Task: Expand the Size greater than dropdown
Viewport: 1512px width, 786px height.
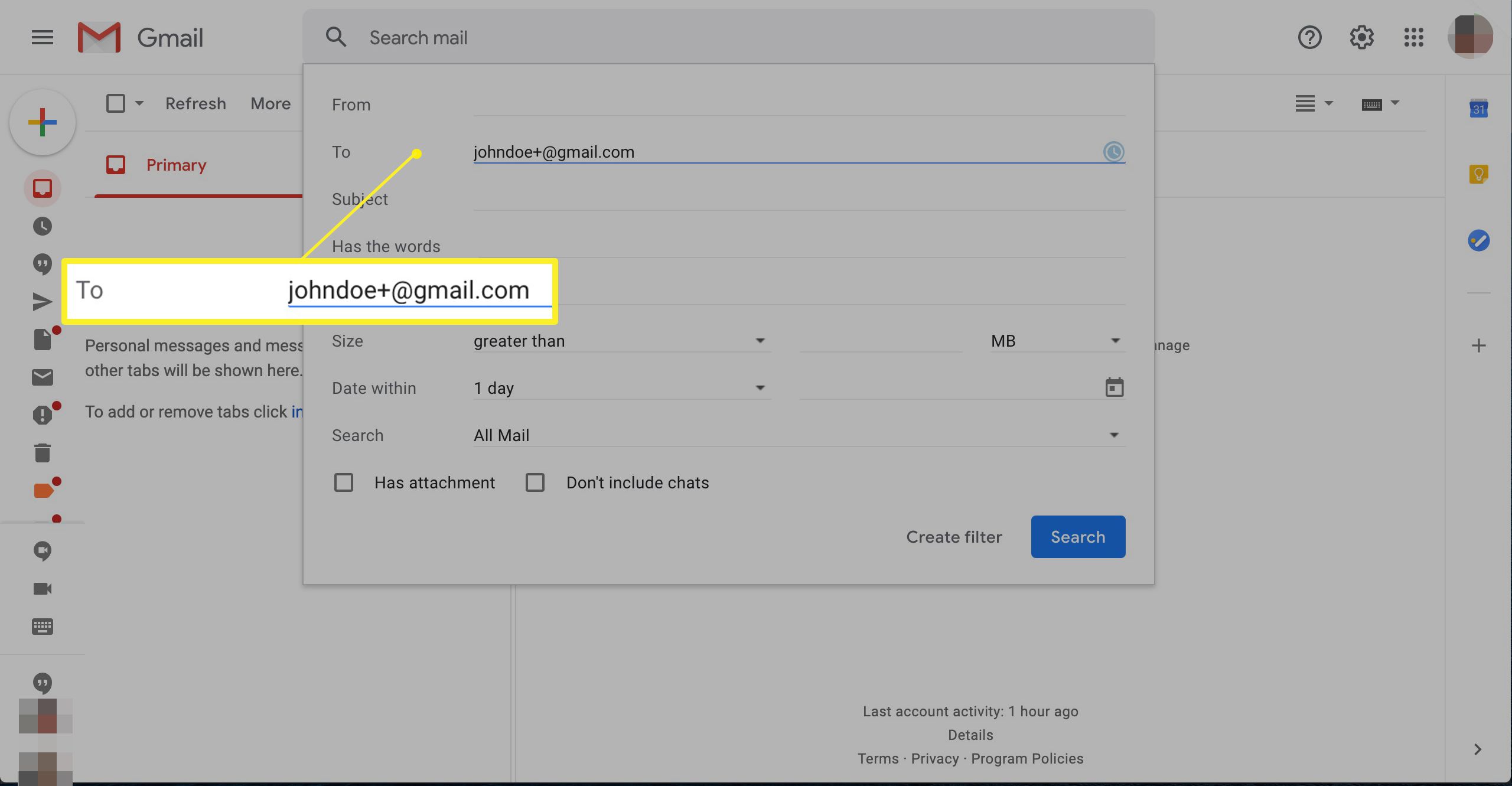Action: [760, 340]
